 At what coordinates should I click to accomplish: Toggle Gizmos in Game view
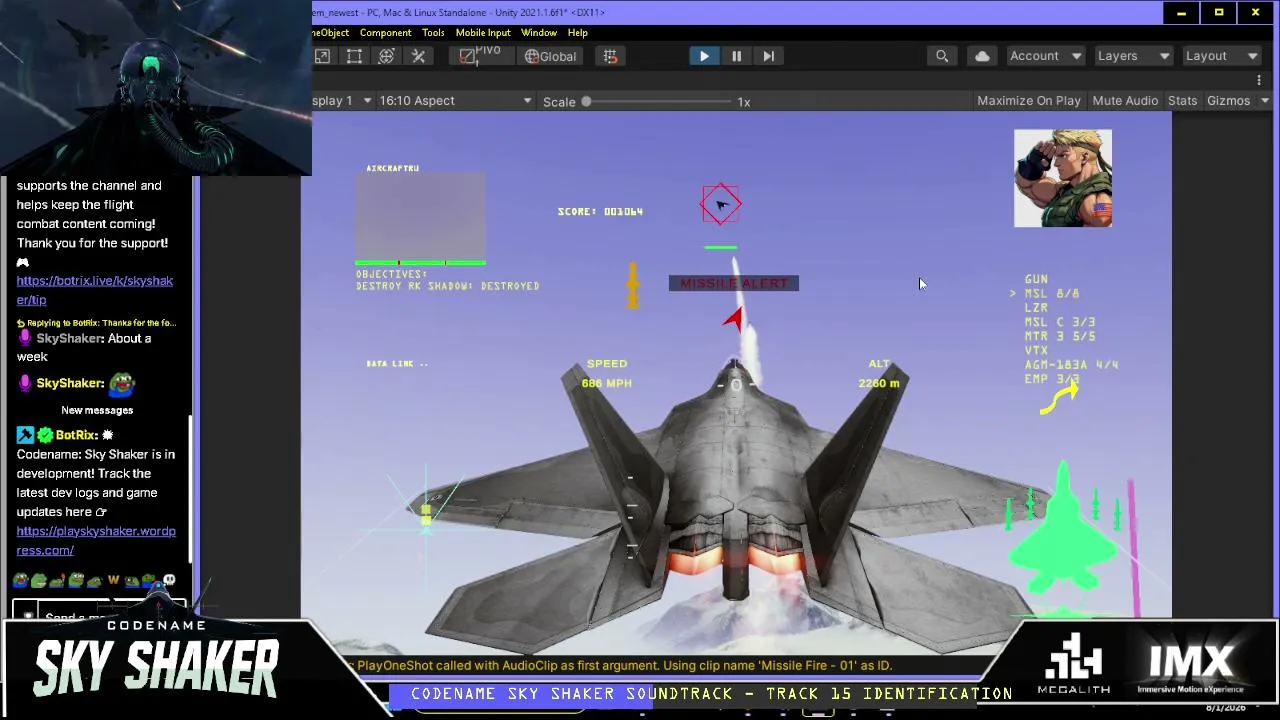[x=1228, y=100]
